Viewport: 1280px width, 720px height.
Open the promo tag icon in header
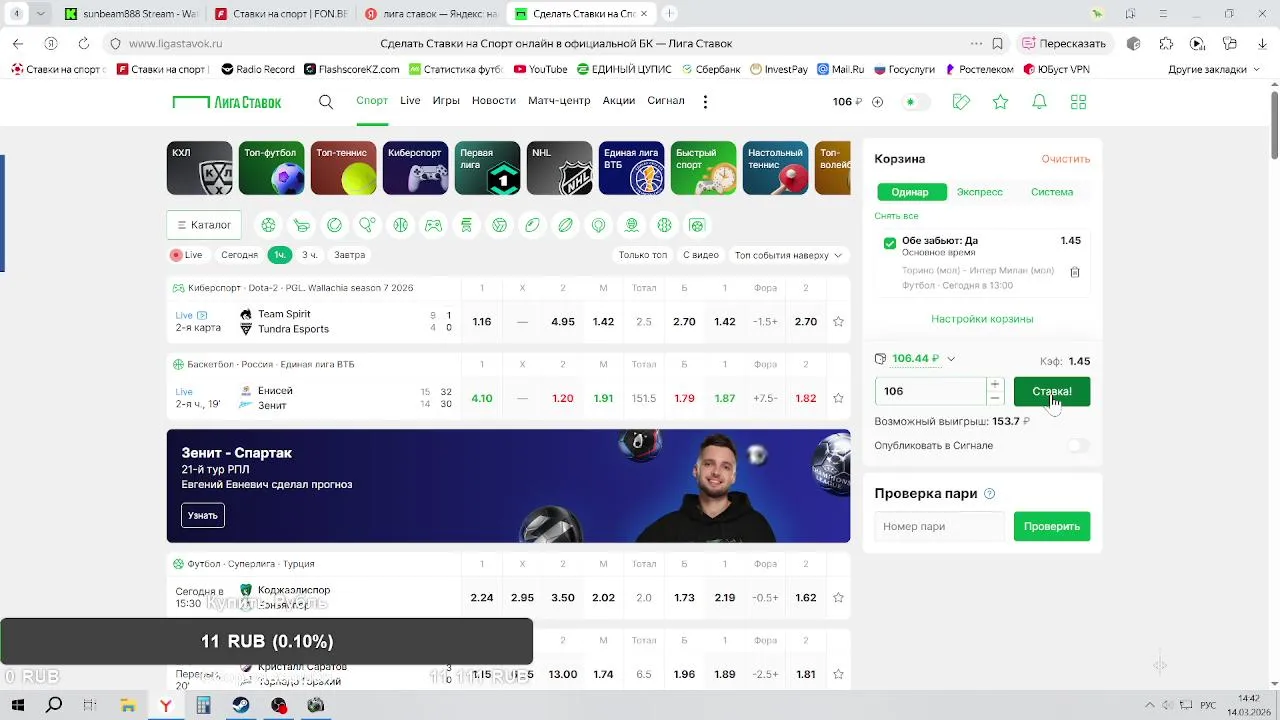pos(961,102)
